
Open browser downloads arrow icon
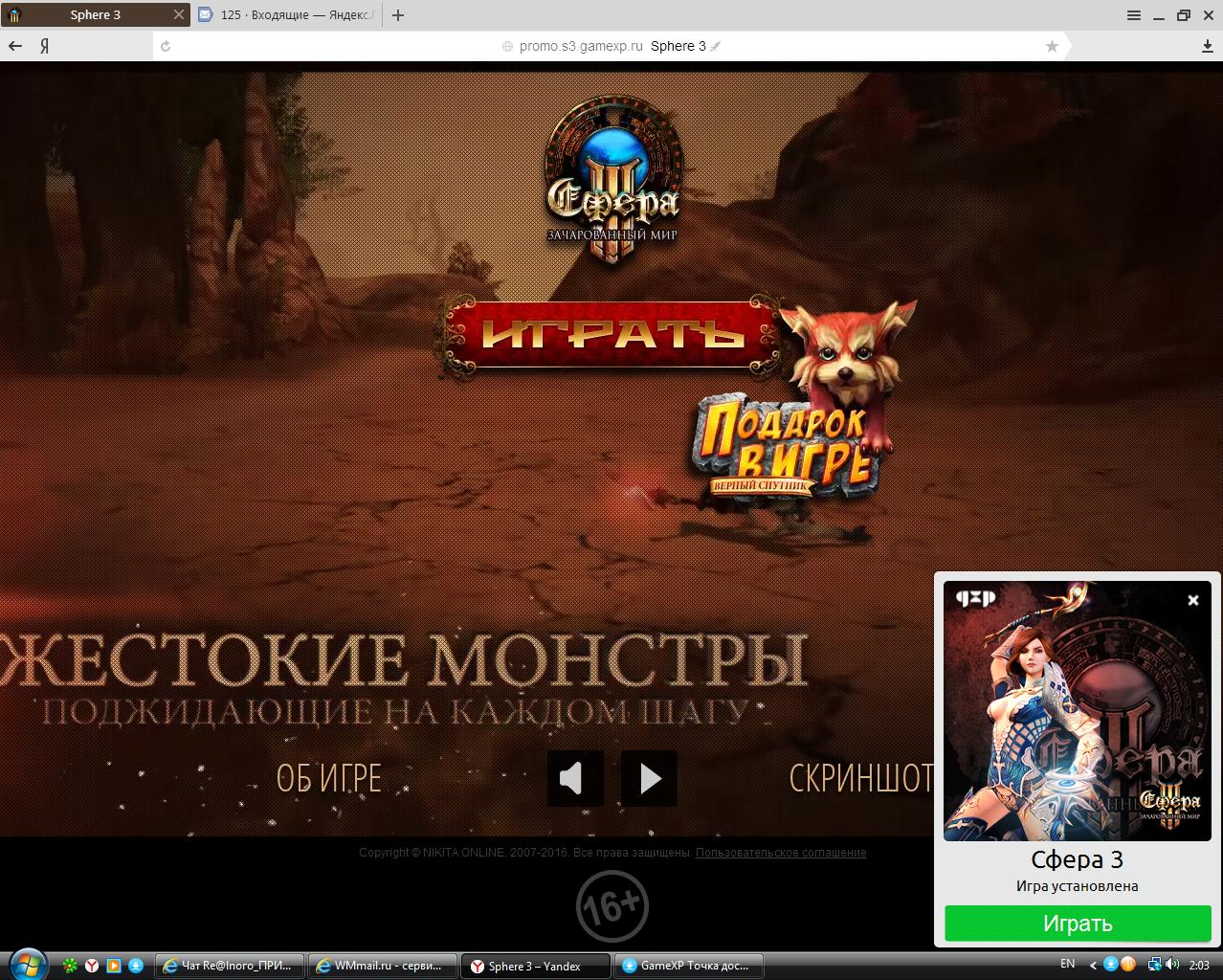pyautogui.click(x=1208, y=46)
